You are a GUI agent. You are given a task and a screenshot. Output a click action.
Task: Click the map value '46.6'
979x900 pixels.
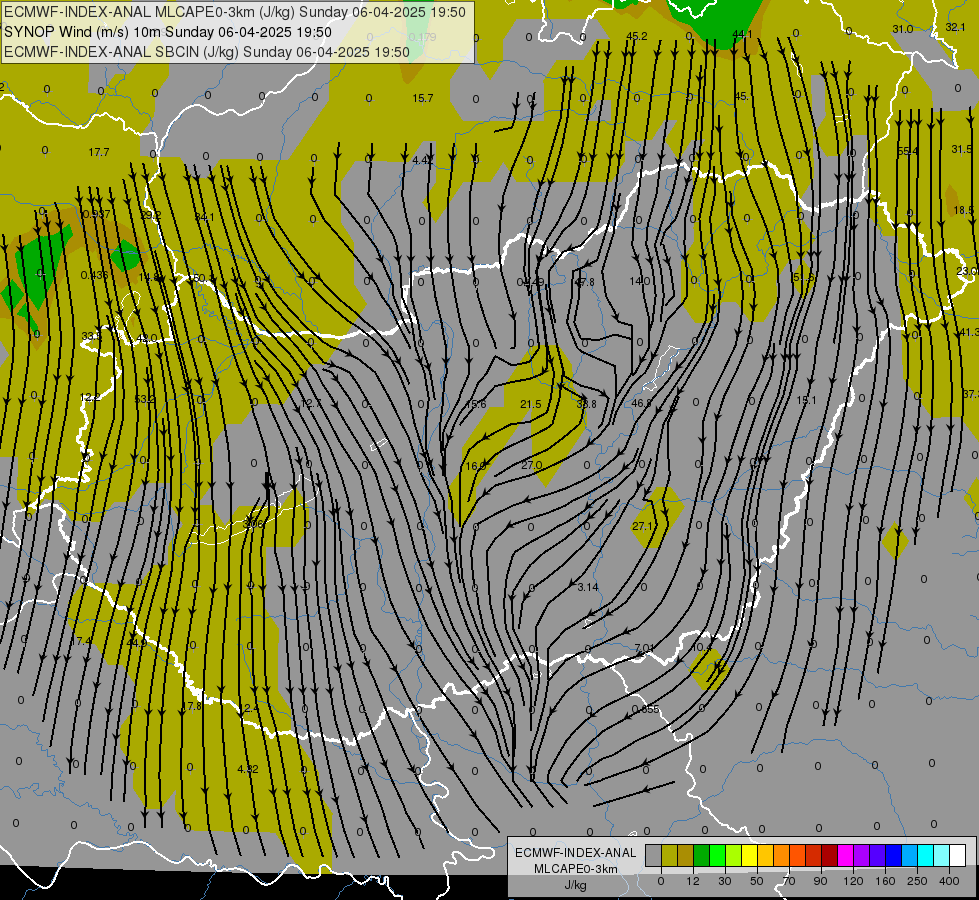point(641,403)
